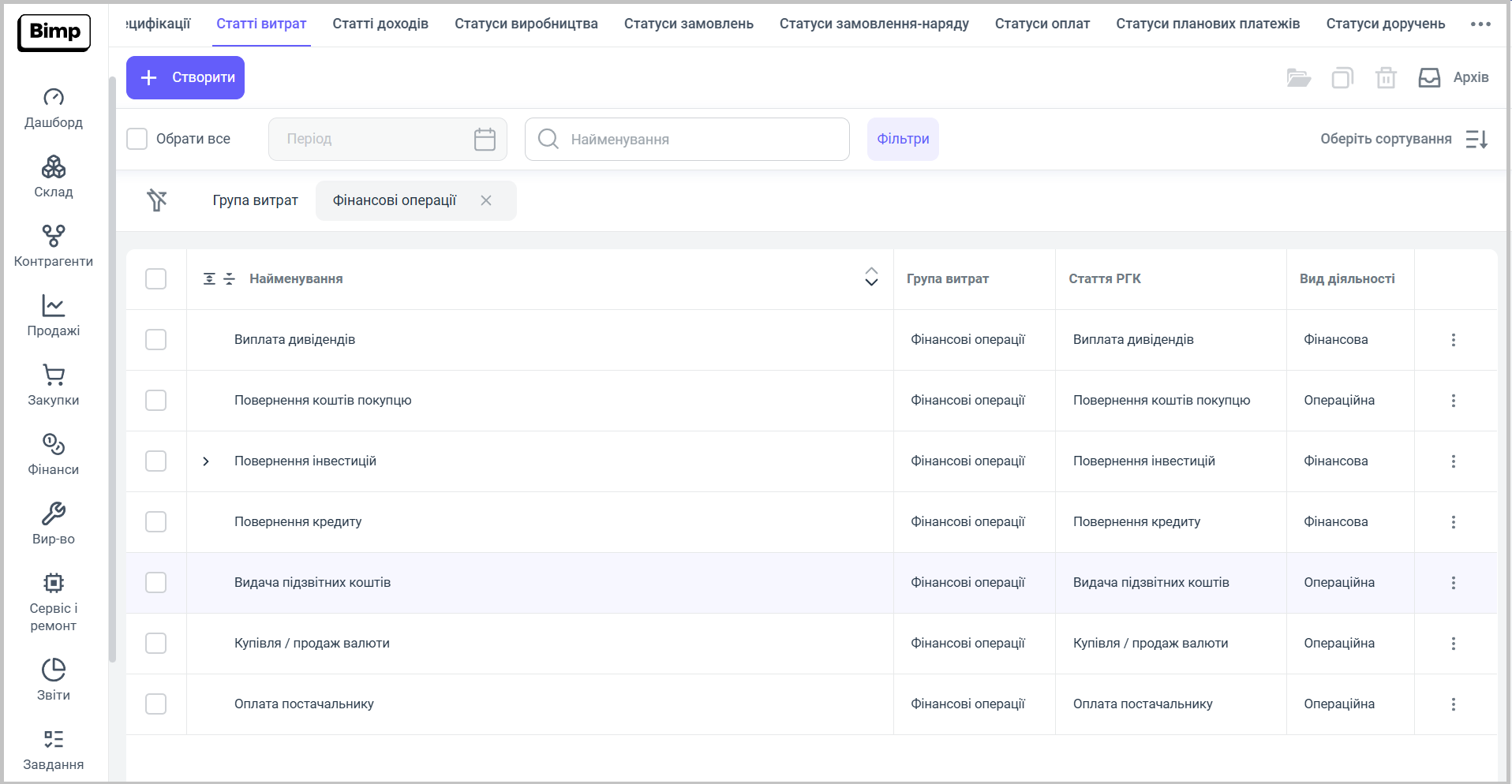Screen dimensions: 1512x784
Task: Expand the Повернення інвестицій row
Action: [x=206, y=461]
